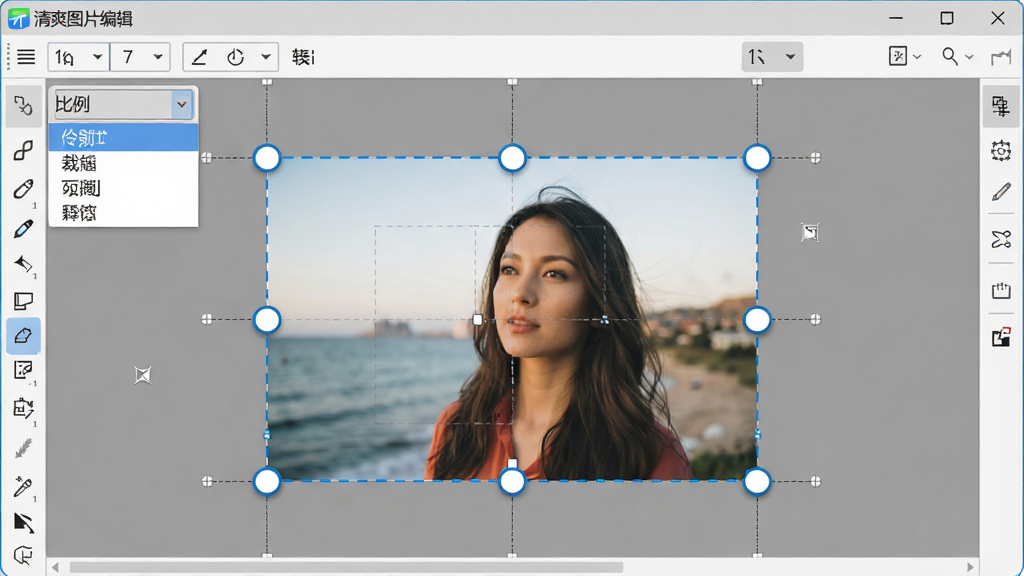This screenshot has height=576, width=1024.
Task: Expand the chevron beside the image effects icon
Action: click(x=917, y=57)
